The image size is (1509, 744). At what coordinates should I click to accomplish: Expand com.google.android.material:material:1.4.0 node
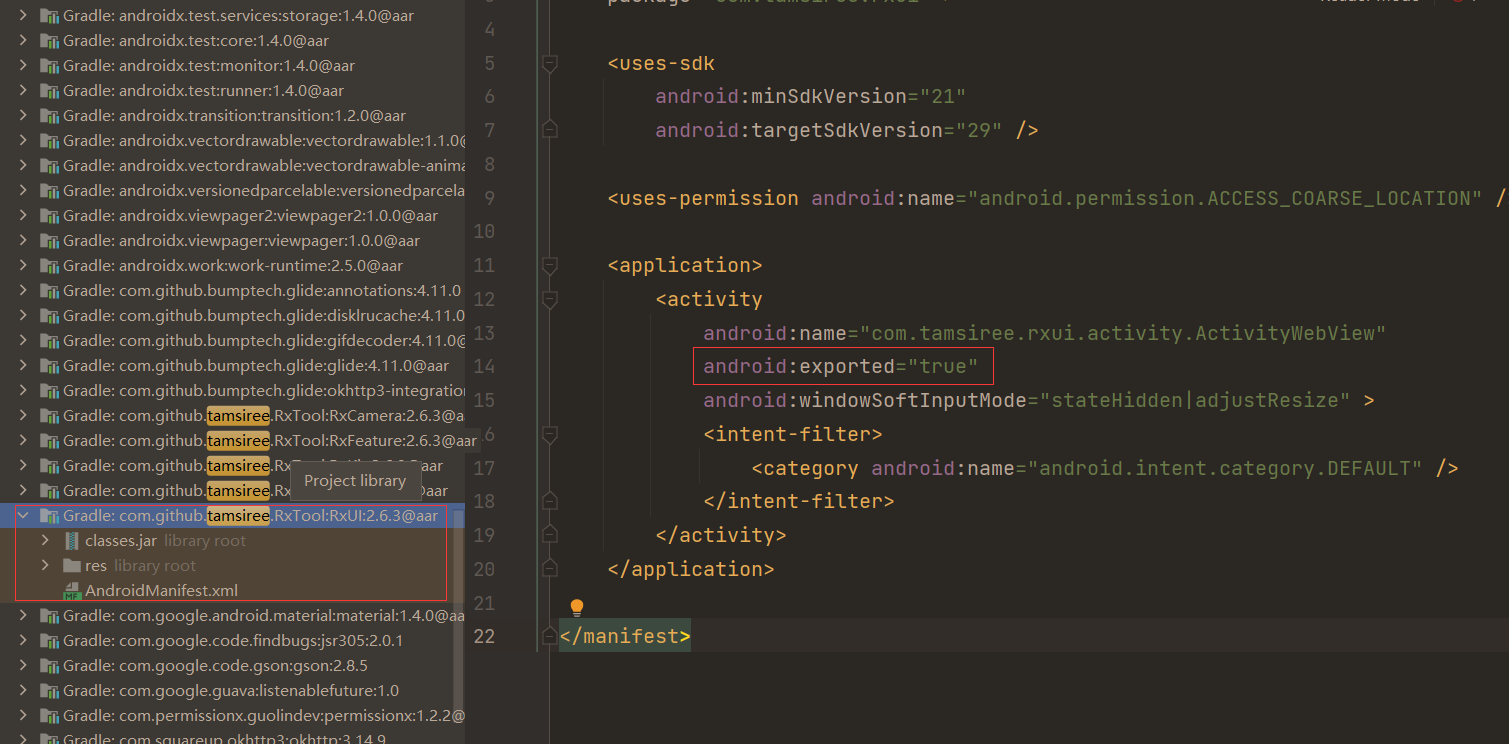[x=23, y=616]
